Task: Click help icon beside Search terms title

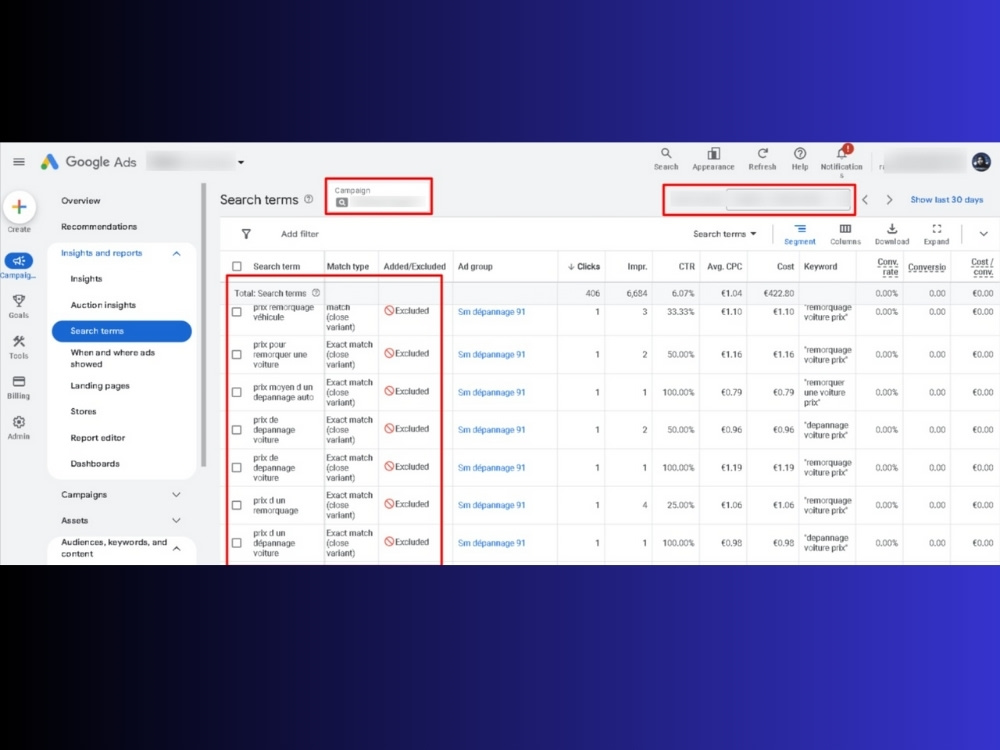Action: [x=309, y=199]
